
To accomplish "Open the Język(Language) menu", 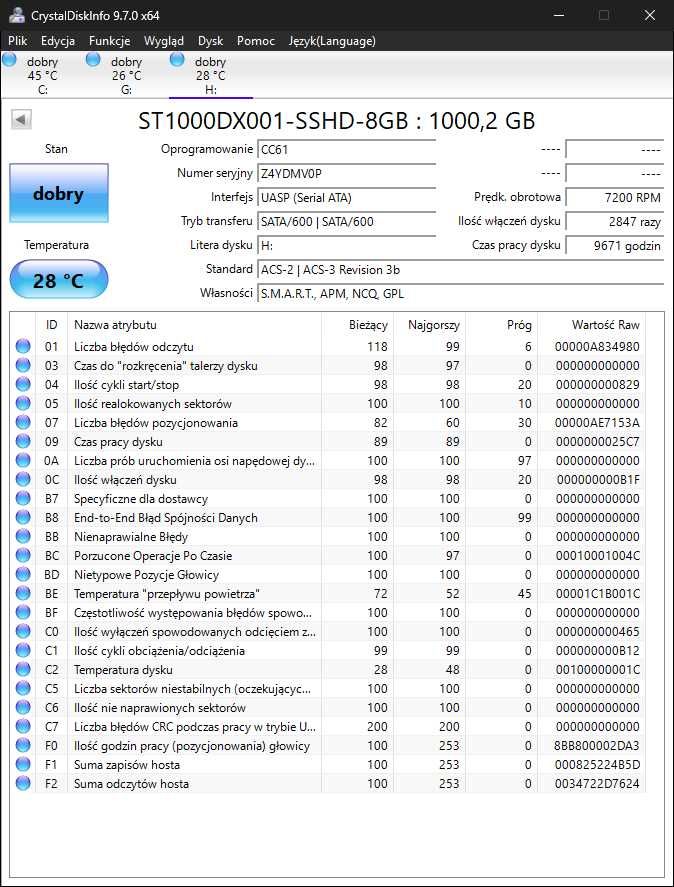I will 332,41.
